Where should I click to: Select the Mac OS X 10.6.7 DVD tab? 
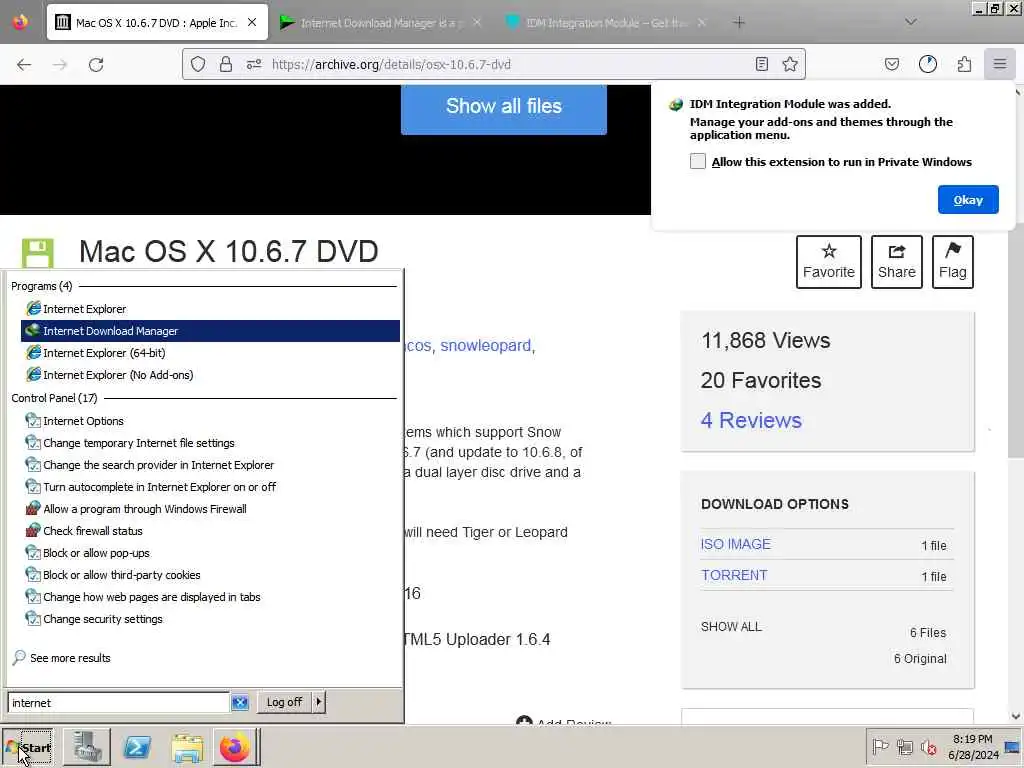pyautogui.click(x=157, y=23)
